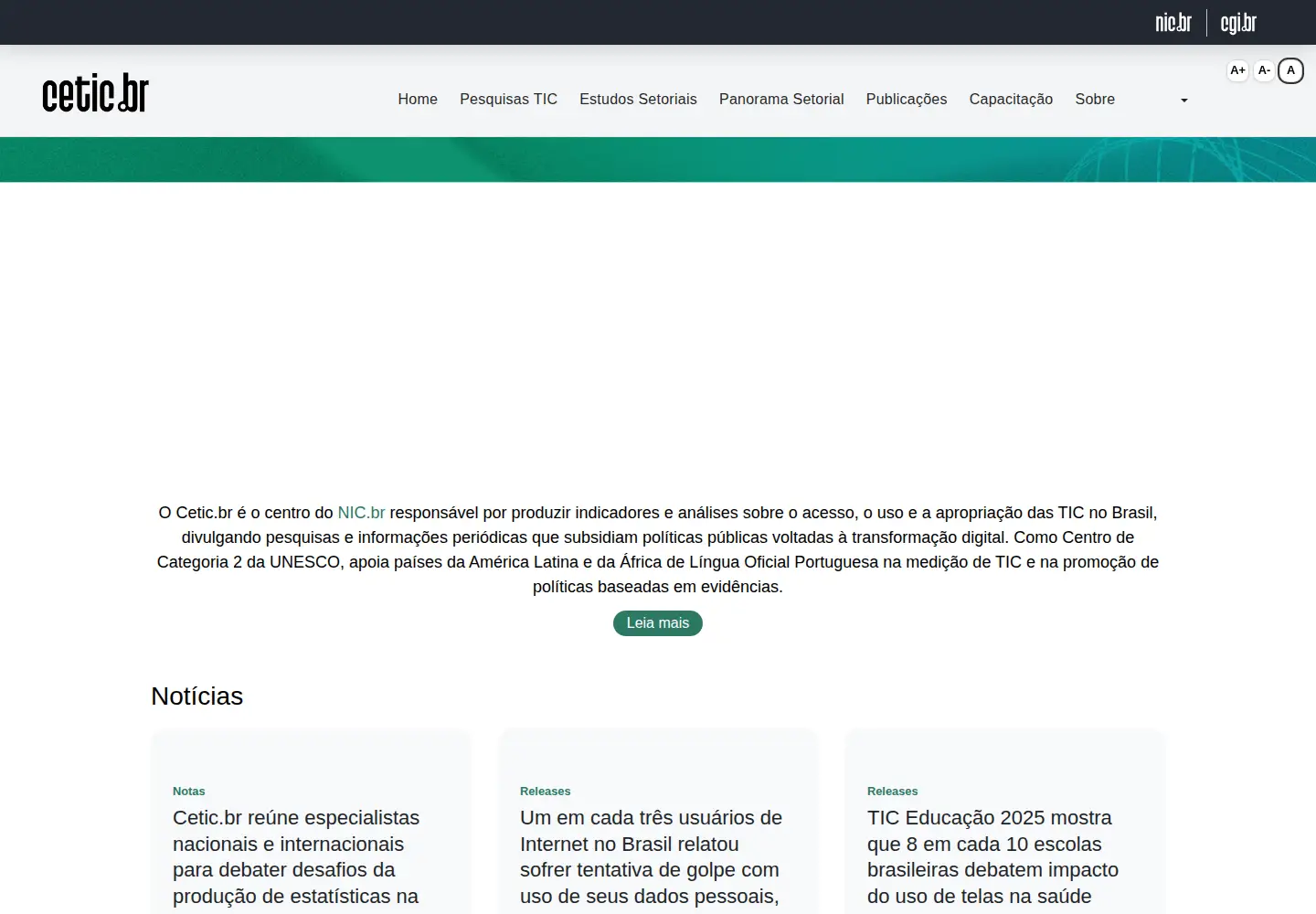This screenshot has height=914, width=1316.
Task: Click the Notícias section heading
Action: (197, 696)
